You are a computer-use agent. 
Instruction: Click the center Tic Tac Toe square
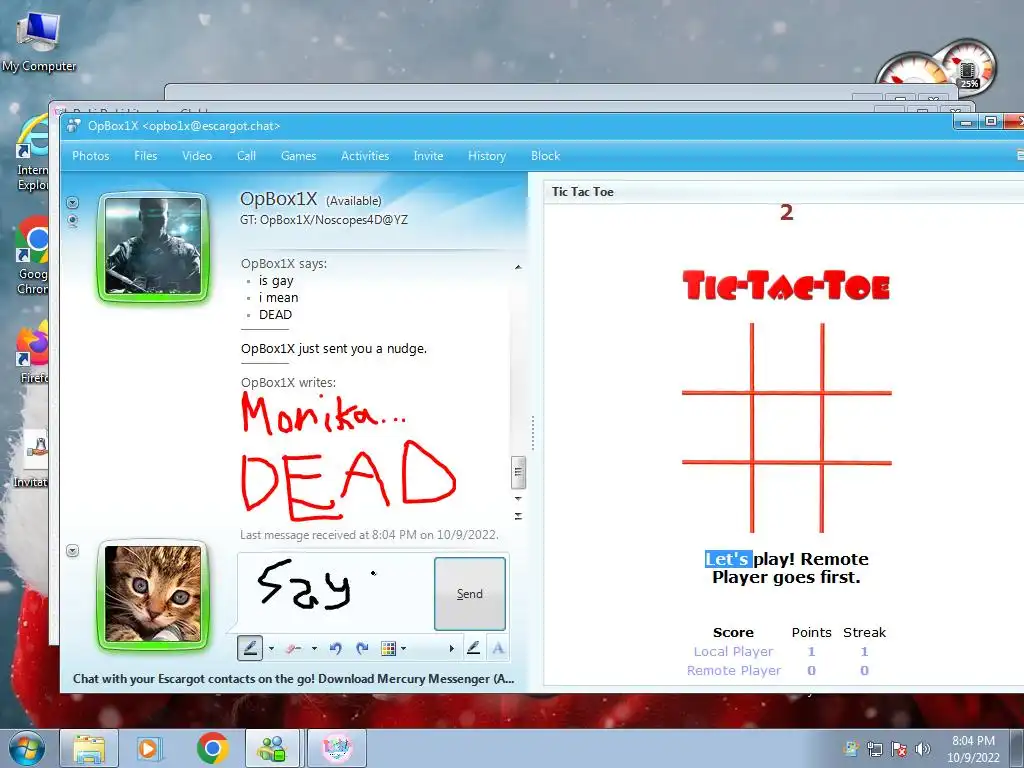[787, 428]
